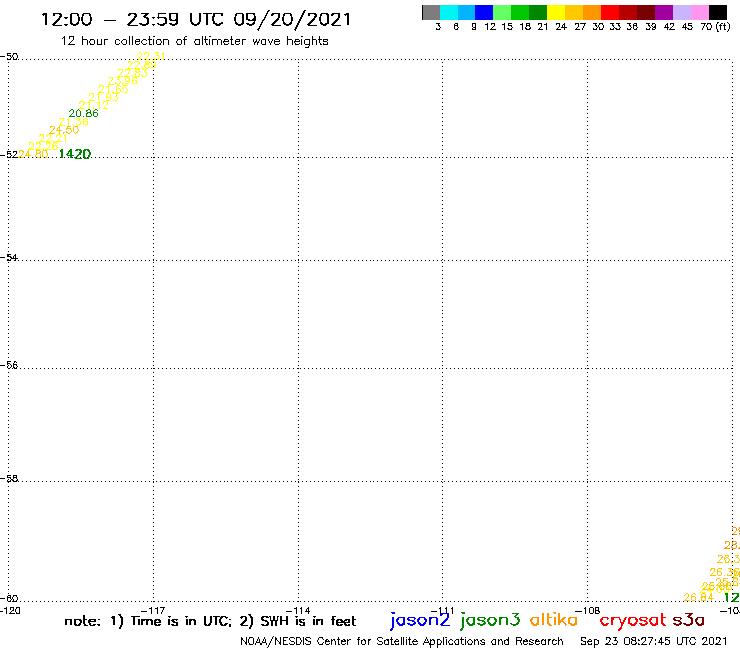Click the longitude label -120
Viewport: 740px width, 650px height.
coord(10,610)
